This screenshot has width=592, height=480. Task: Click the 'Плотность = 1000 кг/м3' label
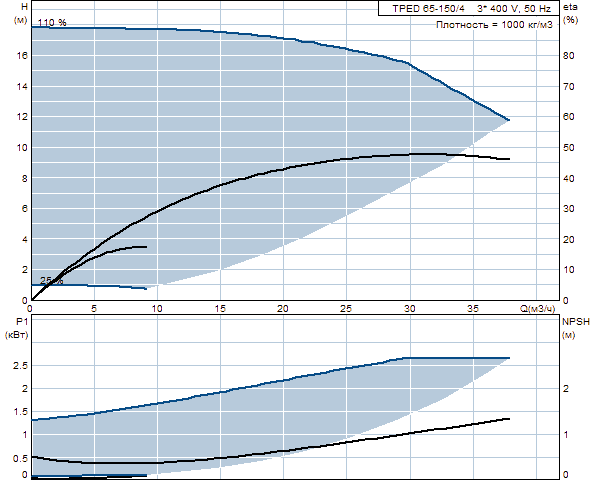click(494, 25)
